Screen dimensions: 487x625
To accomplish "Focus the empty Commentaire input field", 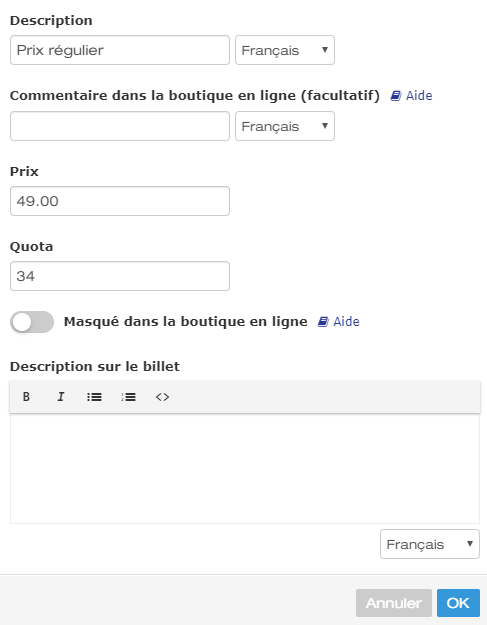I will [120, 126].
